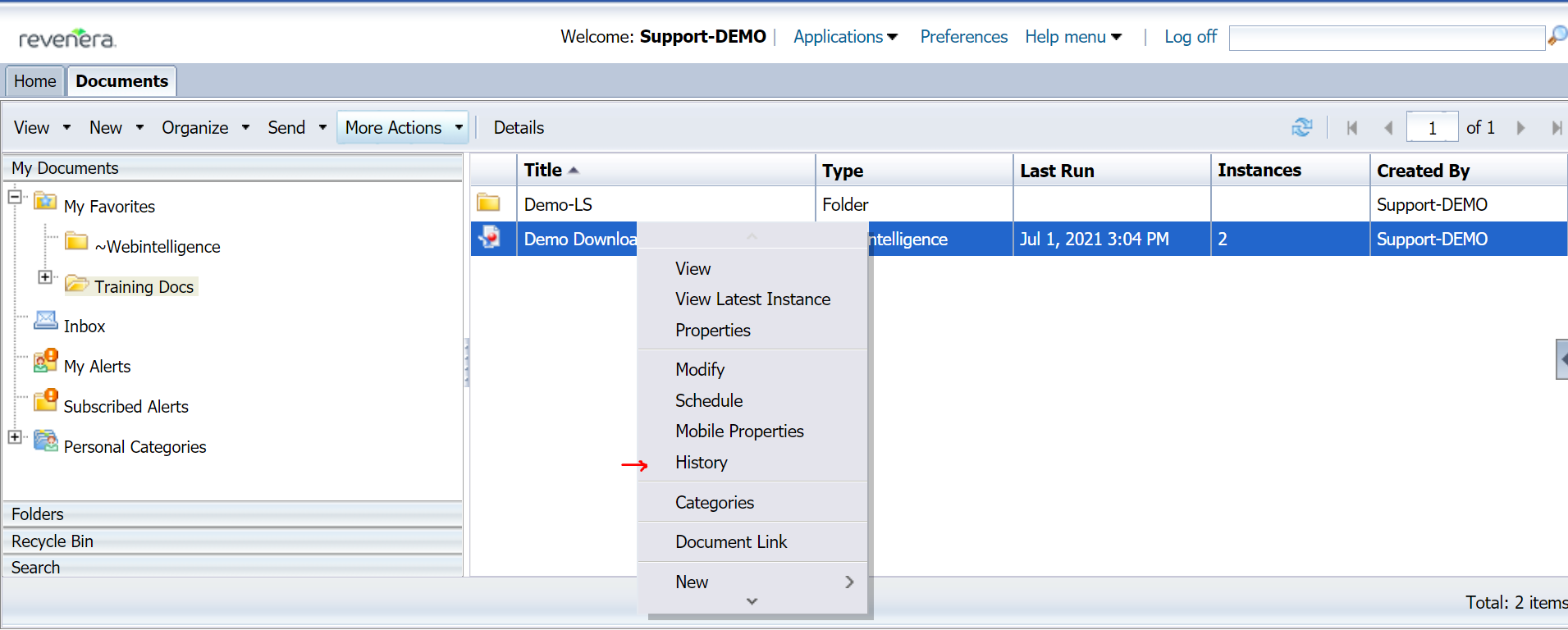
Task: Click the Subscribed Alerts icon
Action: click(45, 401)
